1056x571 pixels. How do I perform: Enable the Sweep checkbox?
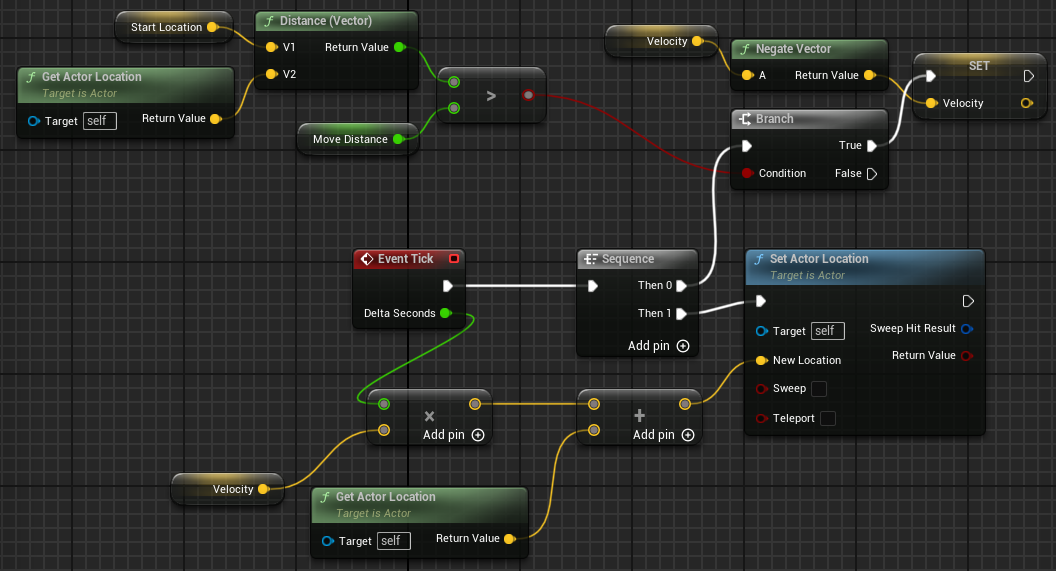[x=819, y=389]
